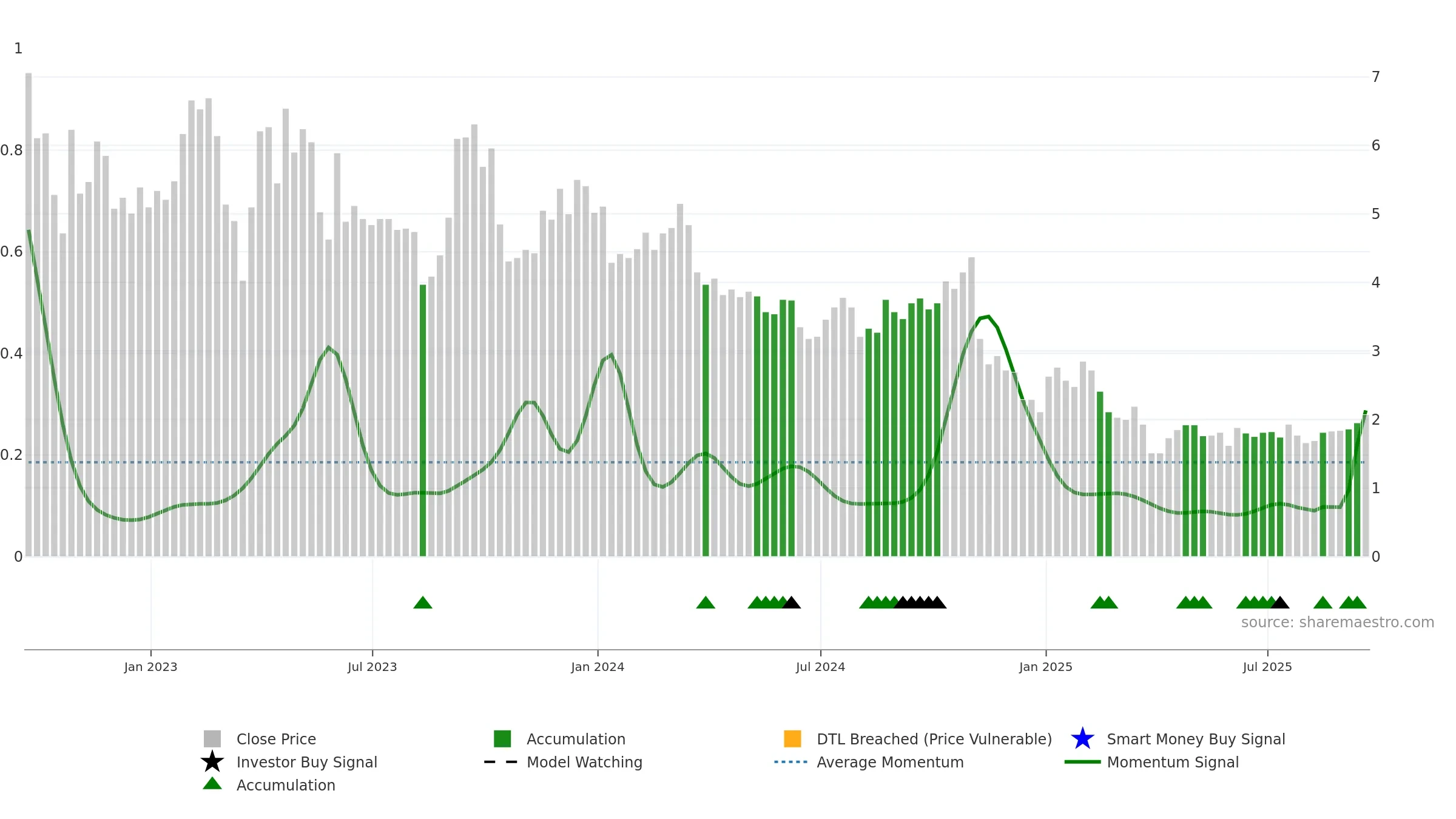This screenshot has height=819, width=1456.
Task: Click the Jan 2024 axis label
Action: click(598, 667)
